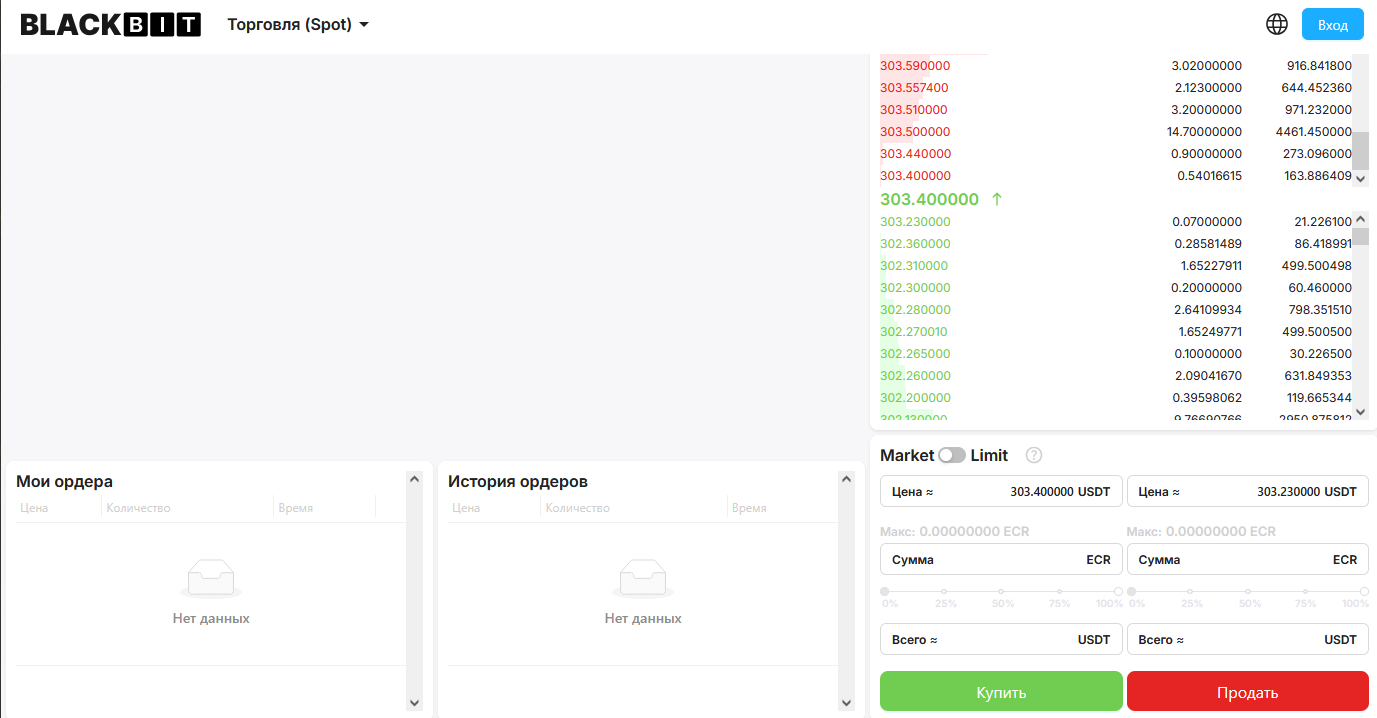Select bid price 302.280000
This screenshot has width=1377, height=718.
click(x=915, y=310)
